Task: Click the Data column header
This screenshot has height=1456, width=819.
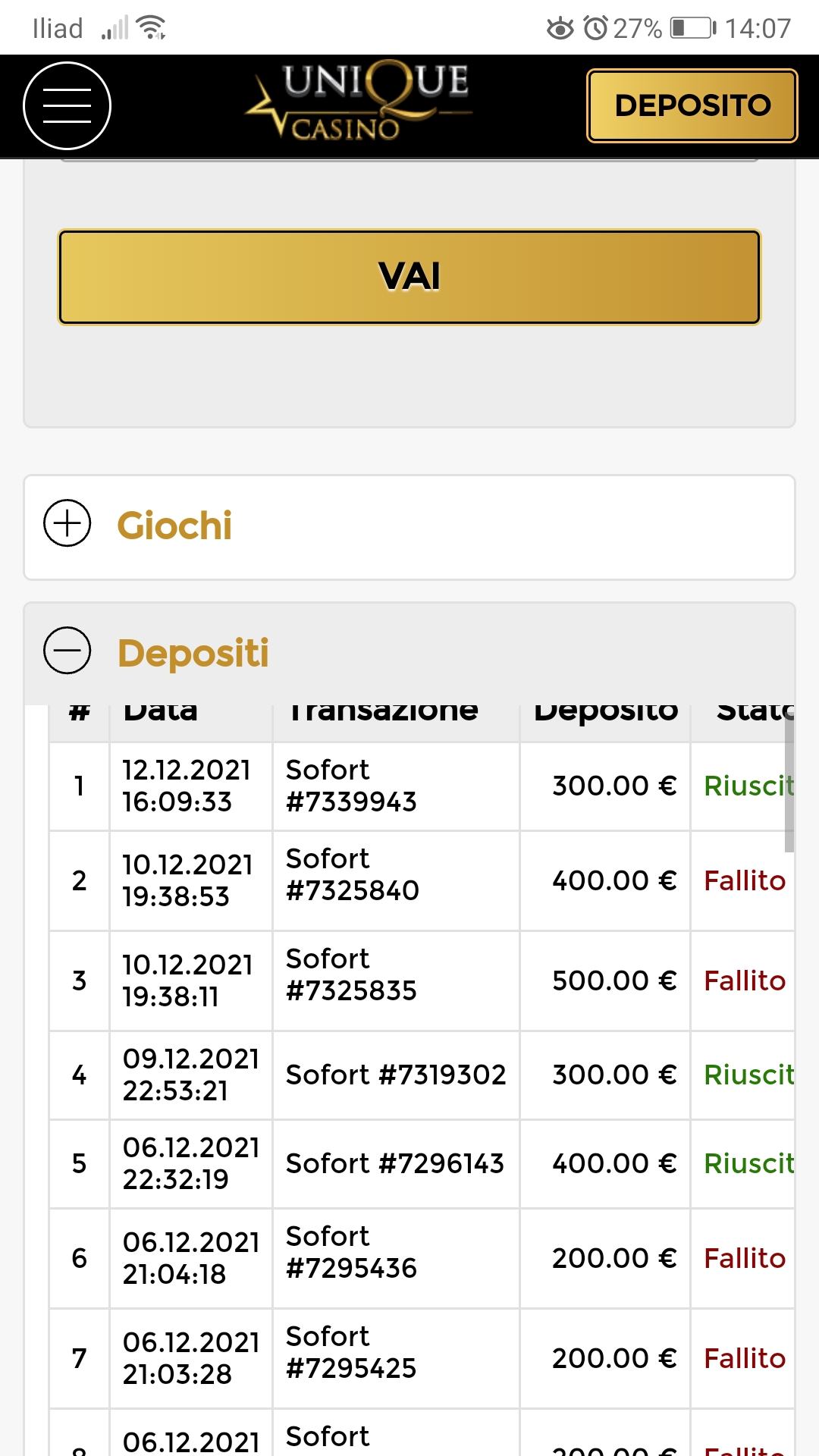Action: pyautogui.click(x=160, y=711)
